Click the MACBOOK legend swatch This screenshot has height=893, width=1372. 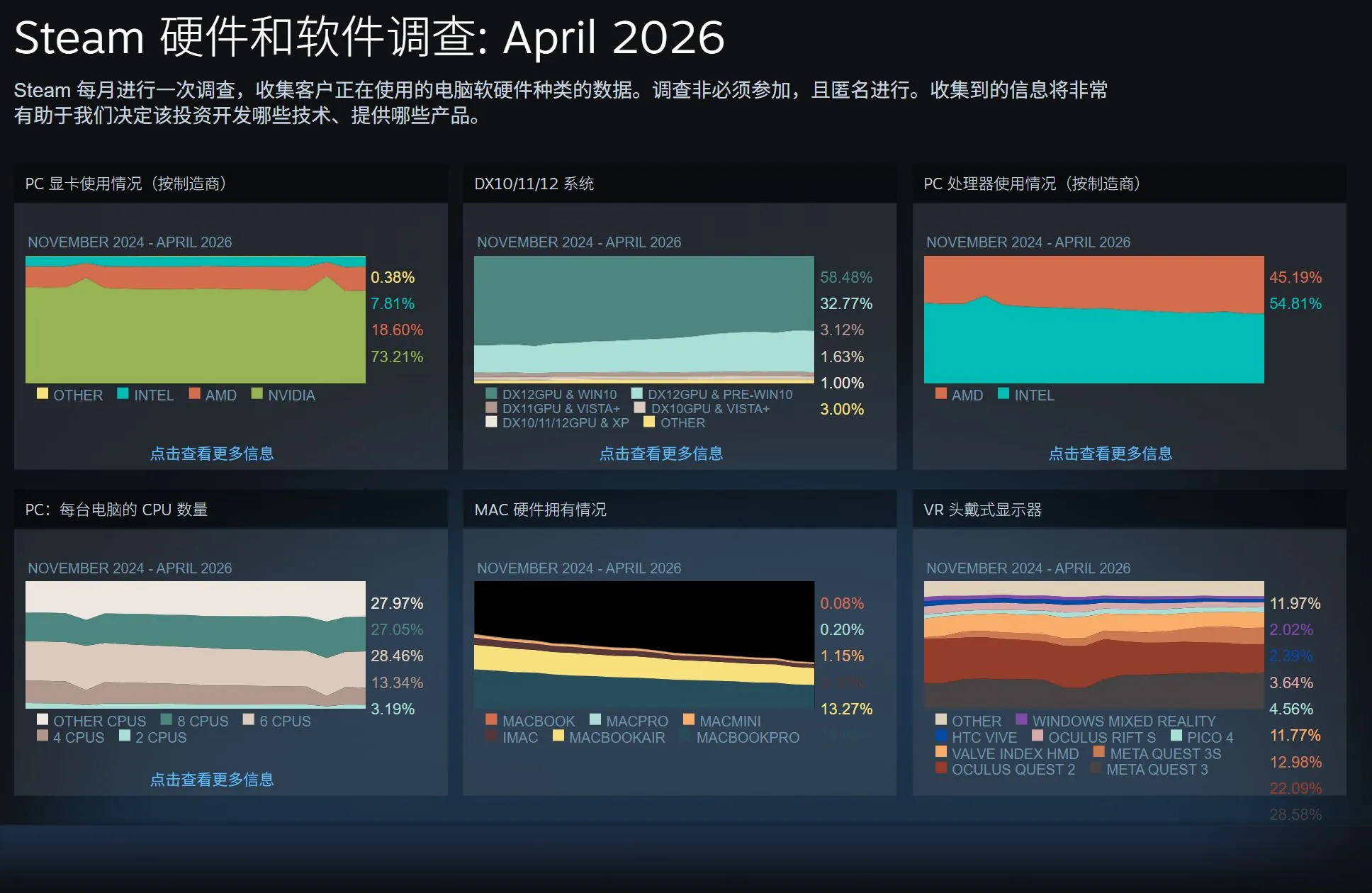(491, 719)
